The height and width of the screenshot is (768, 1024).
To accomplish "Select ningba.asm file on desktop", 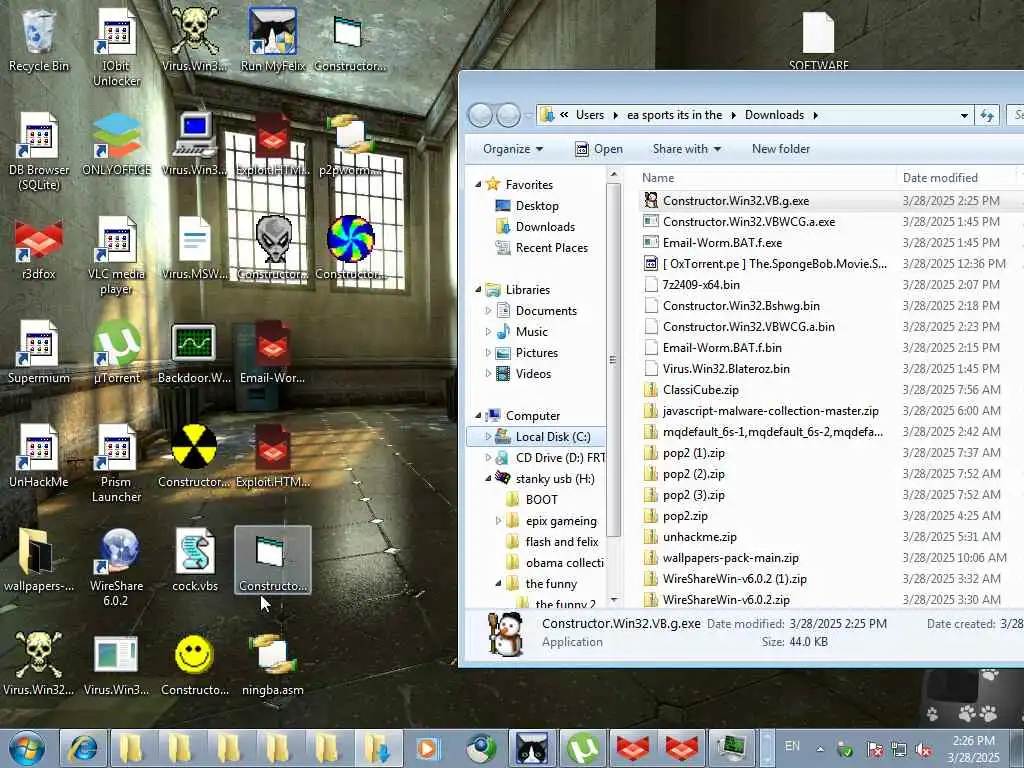I will (272, 664).
